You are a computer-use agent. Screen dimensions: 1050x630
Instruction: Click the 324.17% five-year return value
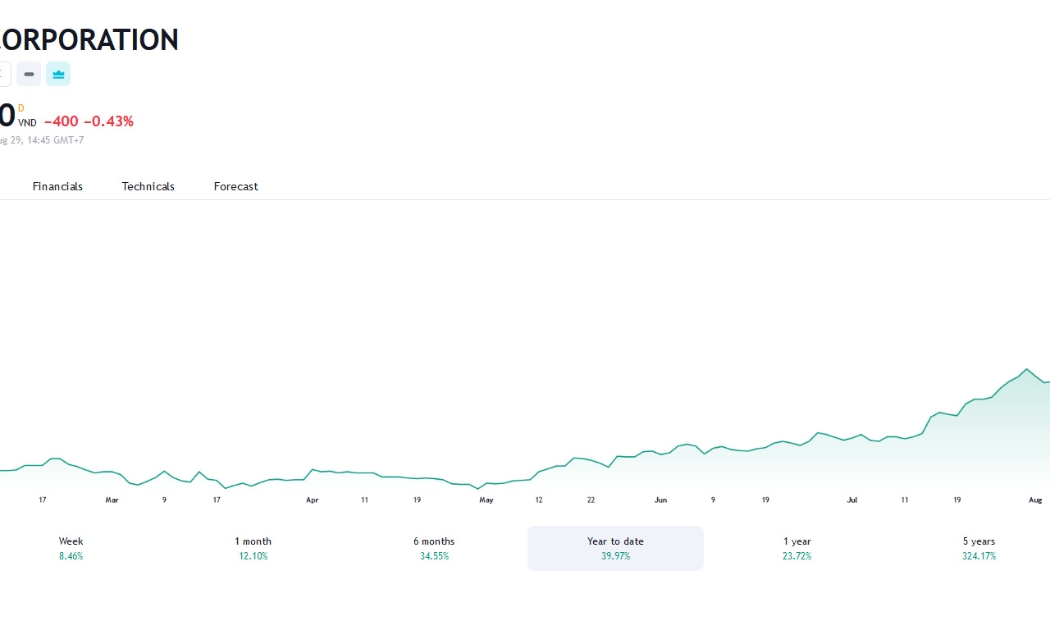point(979,556)
